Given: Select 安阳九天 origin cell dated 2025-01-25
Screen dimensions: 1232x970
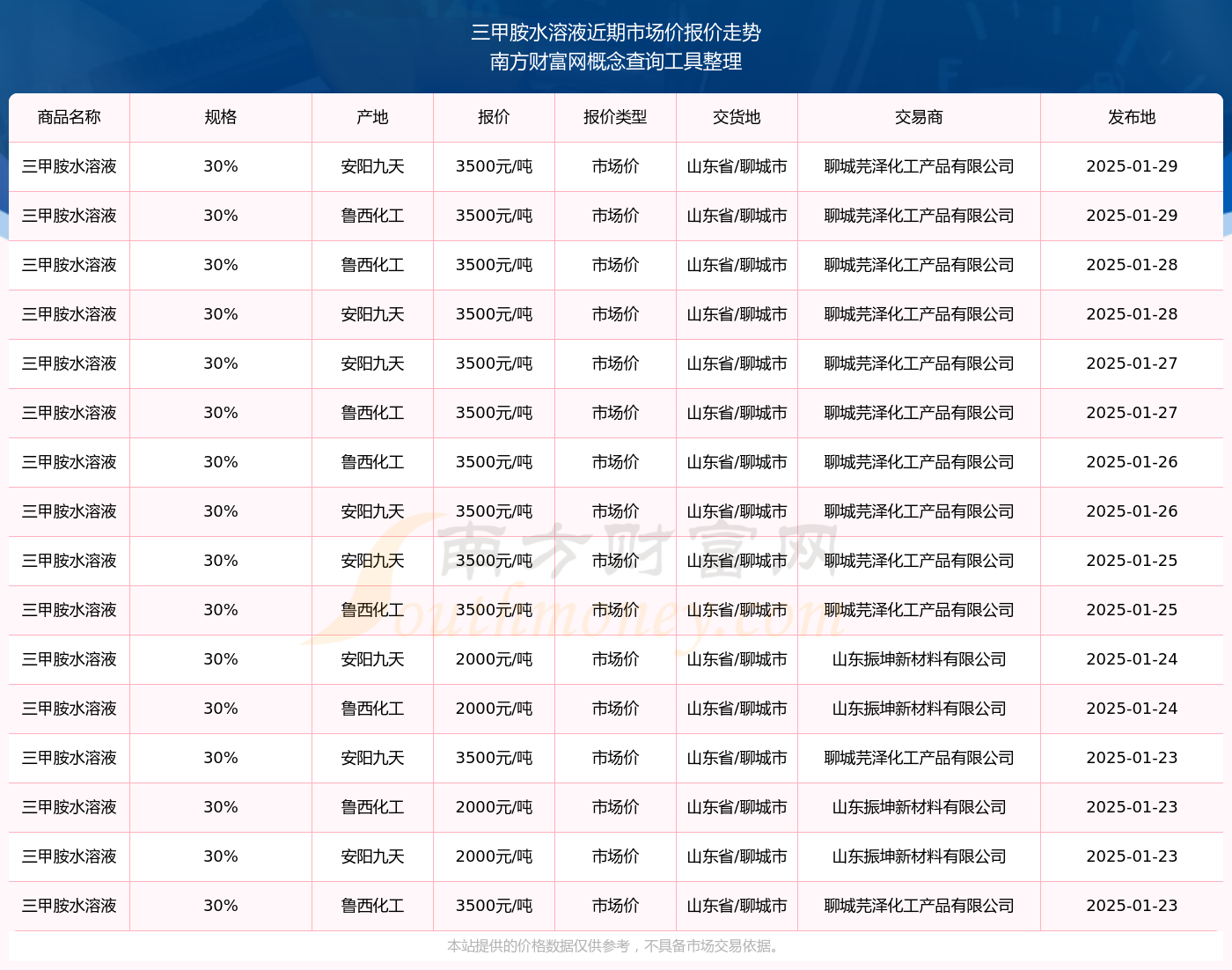Looking at the screenshot, I should point(372,561).
